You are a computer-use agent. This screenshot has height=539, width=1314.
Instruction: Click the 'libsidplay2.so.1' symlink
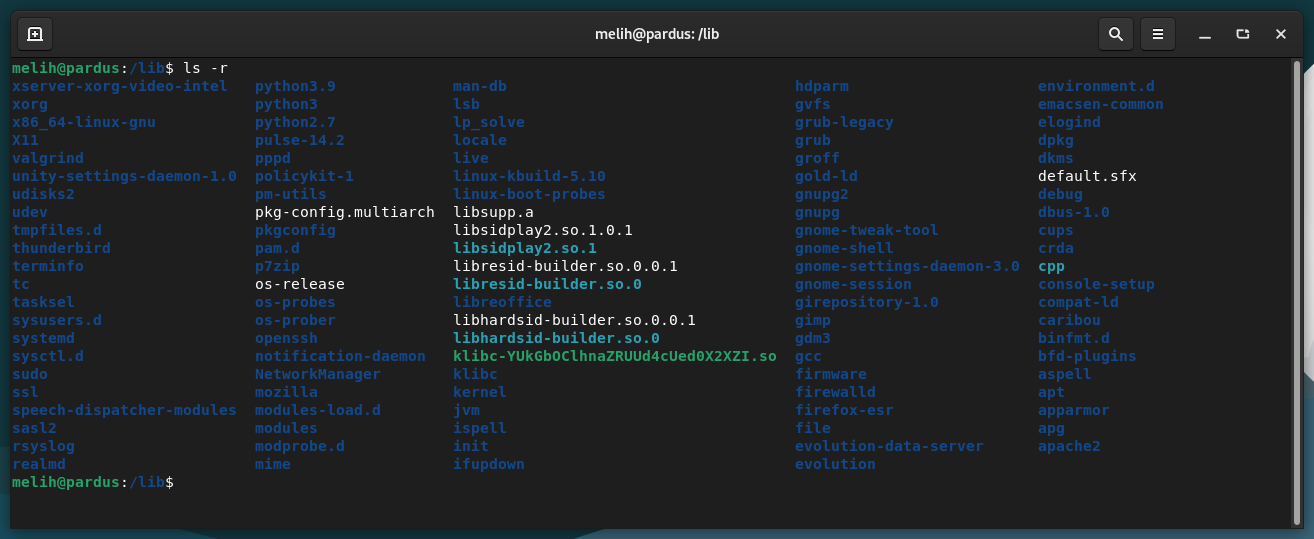[x=525, y=248]
